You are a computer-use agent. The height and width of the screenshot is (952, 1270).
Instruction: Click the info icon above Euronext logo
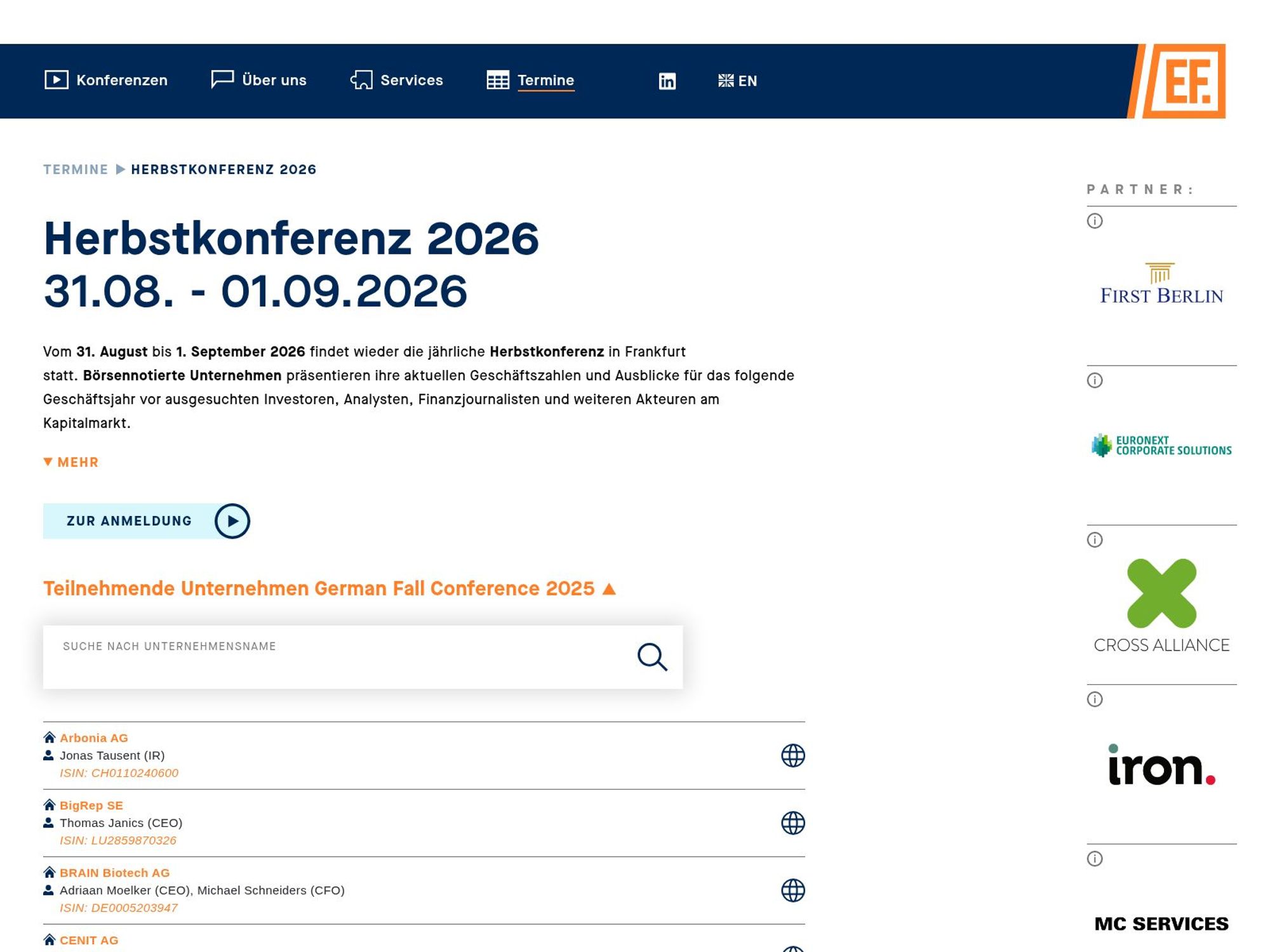click(1094, 381)
